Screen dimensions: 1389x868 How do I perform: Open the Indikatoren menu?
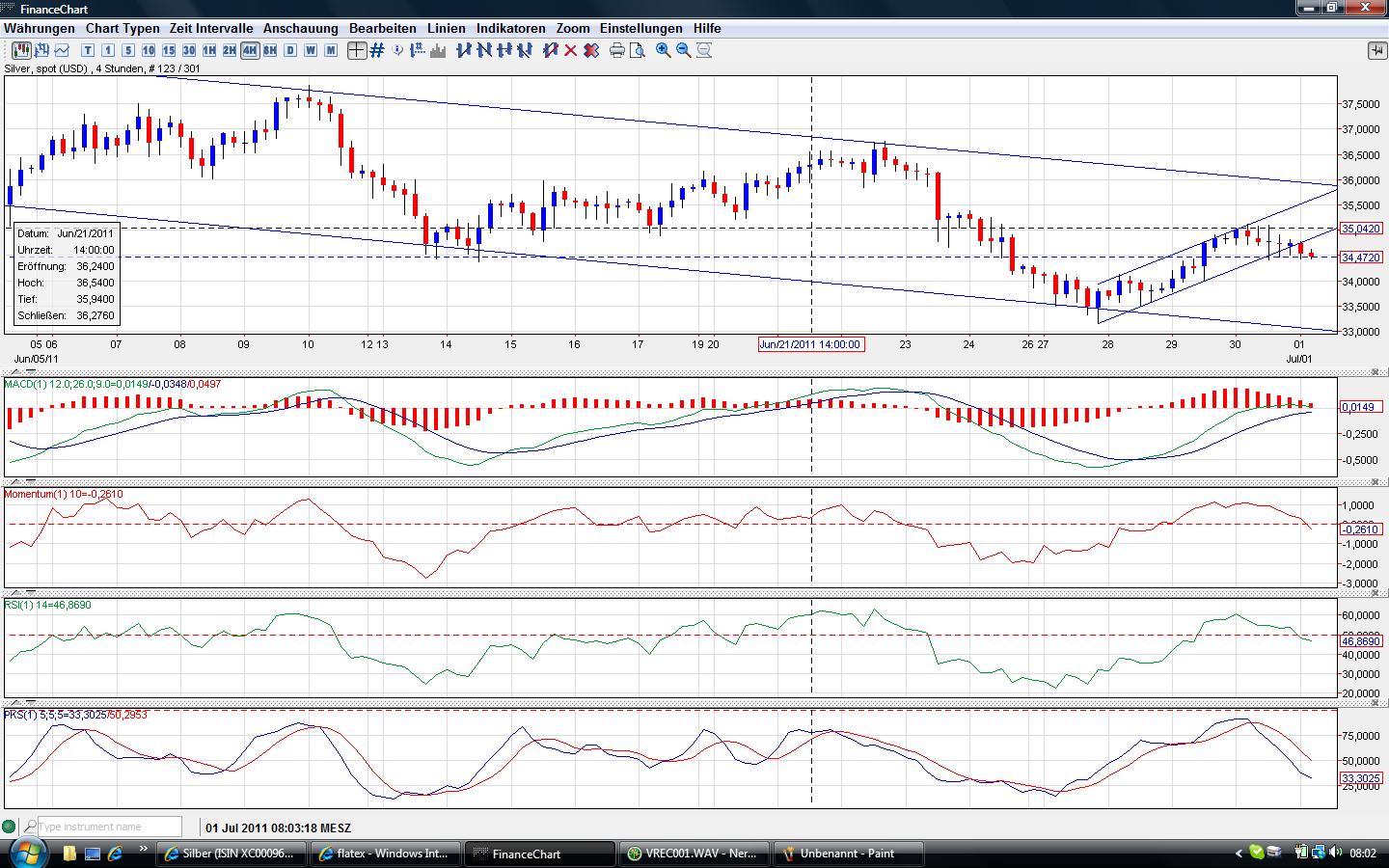click(x=510, y=28)
